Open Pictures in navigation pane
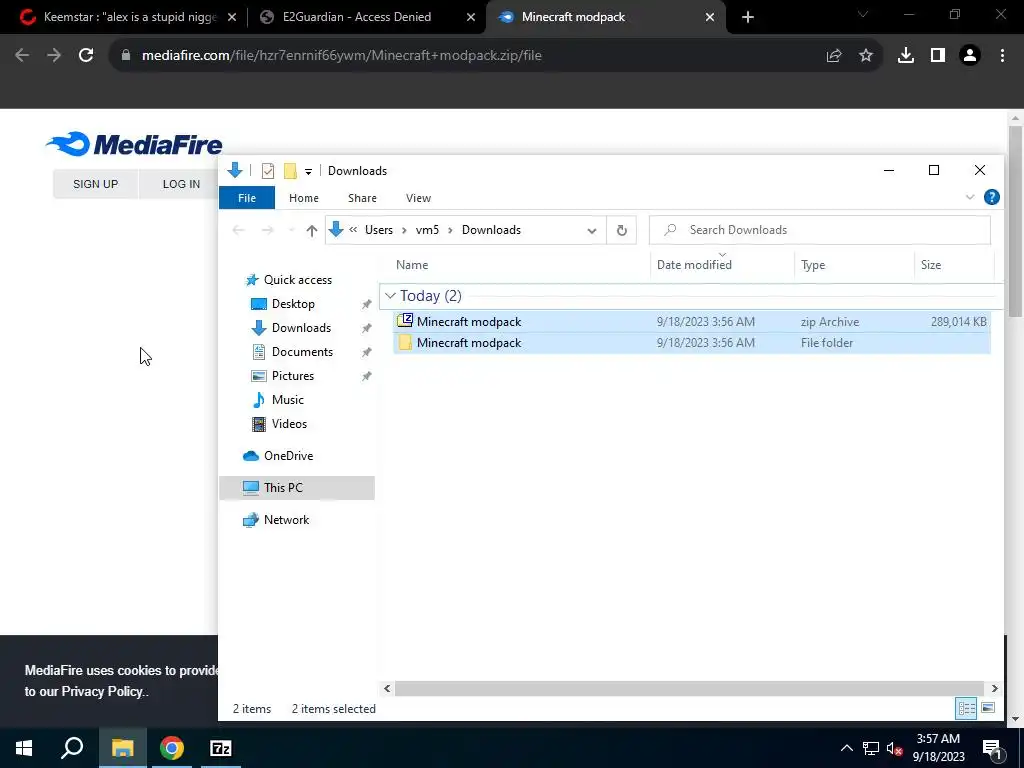The width and height of the screenshot is (1024, 768). (293, 376)
